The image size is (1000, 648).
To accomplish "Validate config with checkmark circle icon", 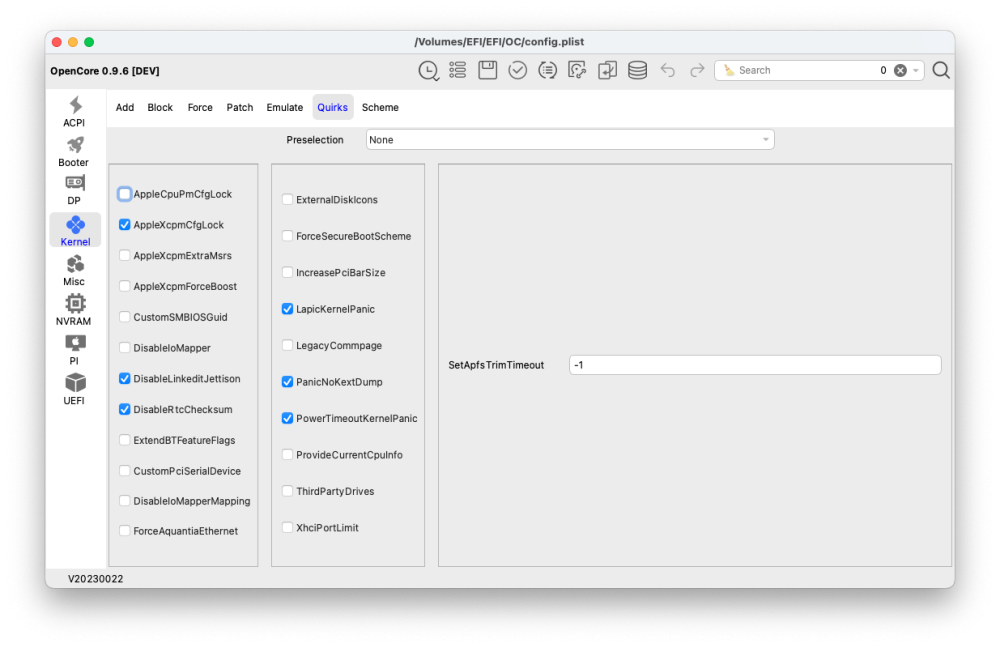I will [x=517, y=70].
